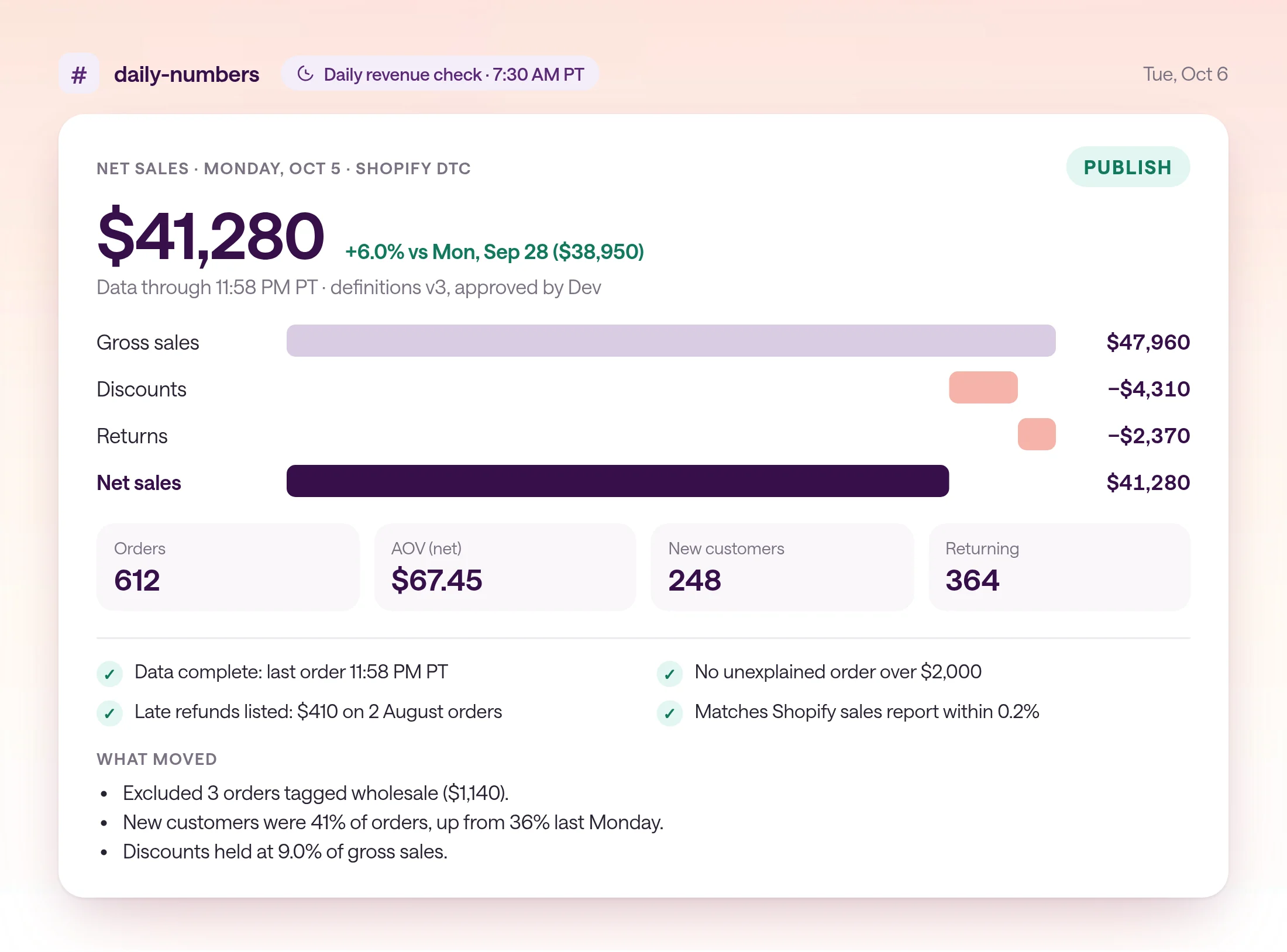Click the checkmark beside Late refunds listed
The height and width of the screenshot is (952, 1287).
pyautogui.click(x=109, y=713)
